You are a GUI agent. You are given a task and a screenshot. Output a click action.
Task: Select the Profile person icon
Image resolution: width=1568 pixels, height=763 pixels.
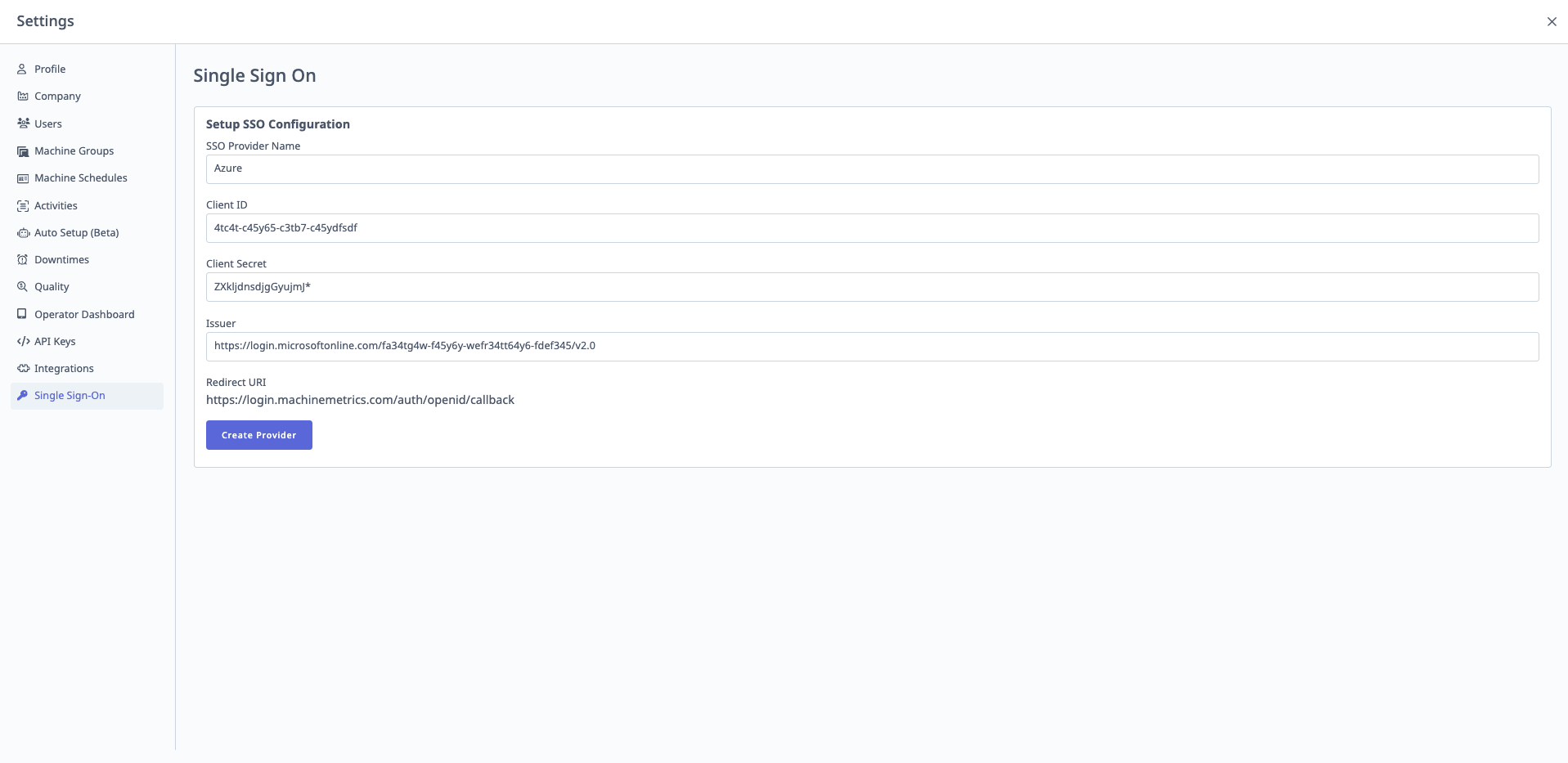22,69
